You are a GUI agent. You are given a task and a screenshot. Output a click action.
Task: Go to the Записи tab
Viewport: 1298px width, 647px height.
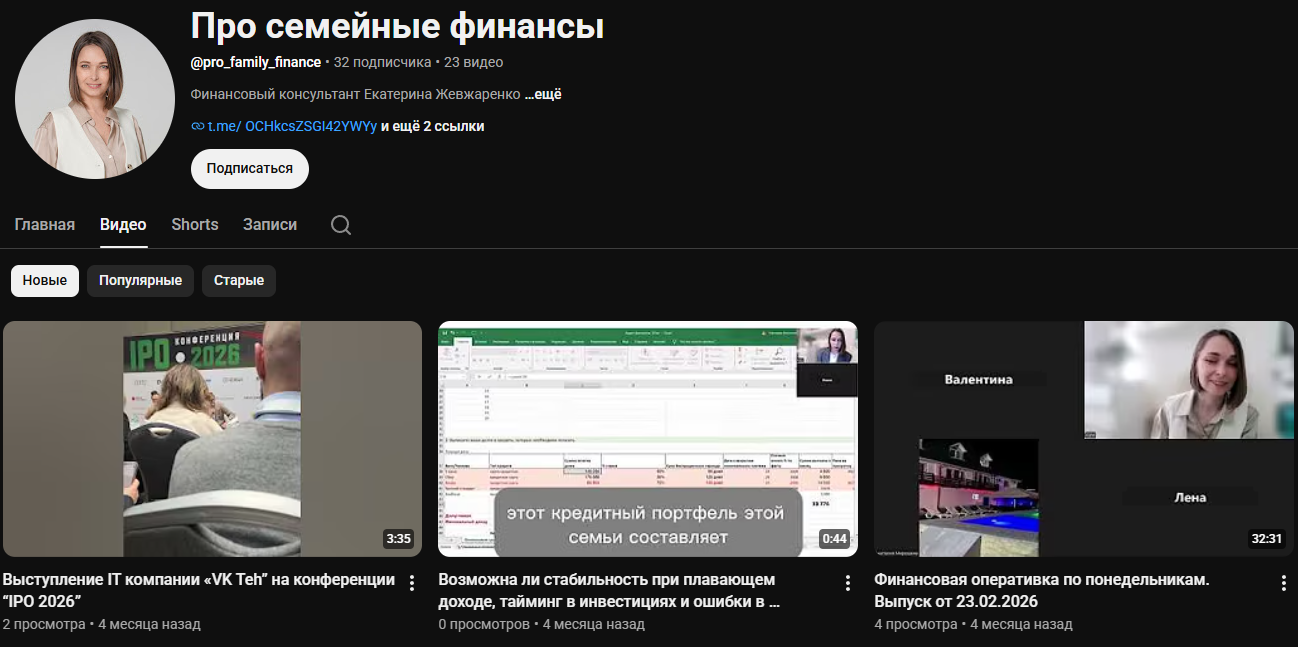click(270, 224)
